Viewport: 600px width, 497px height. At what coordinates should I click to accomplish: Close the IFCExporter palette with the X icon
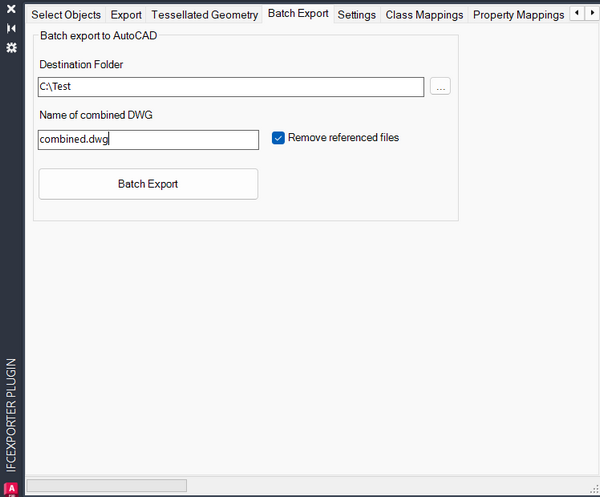pyautogui.click(x=11, y=8)
